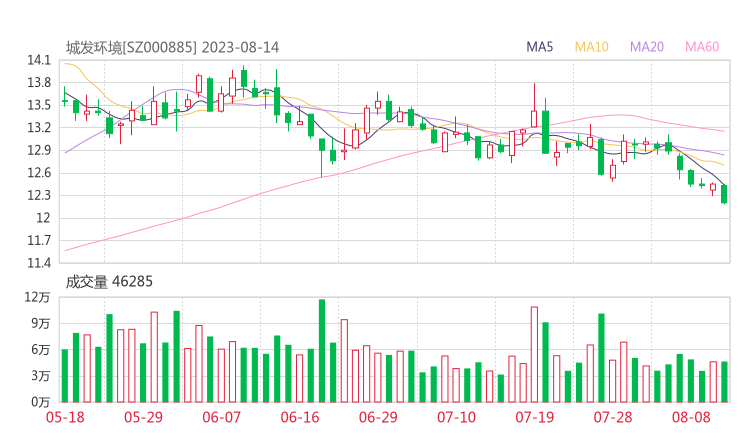Click the 11.4 price axis label
This screenshot has width=740, height=440.
[x=39, y=263]
